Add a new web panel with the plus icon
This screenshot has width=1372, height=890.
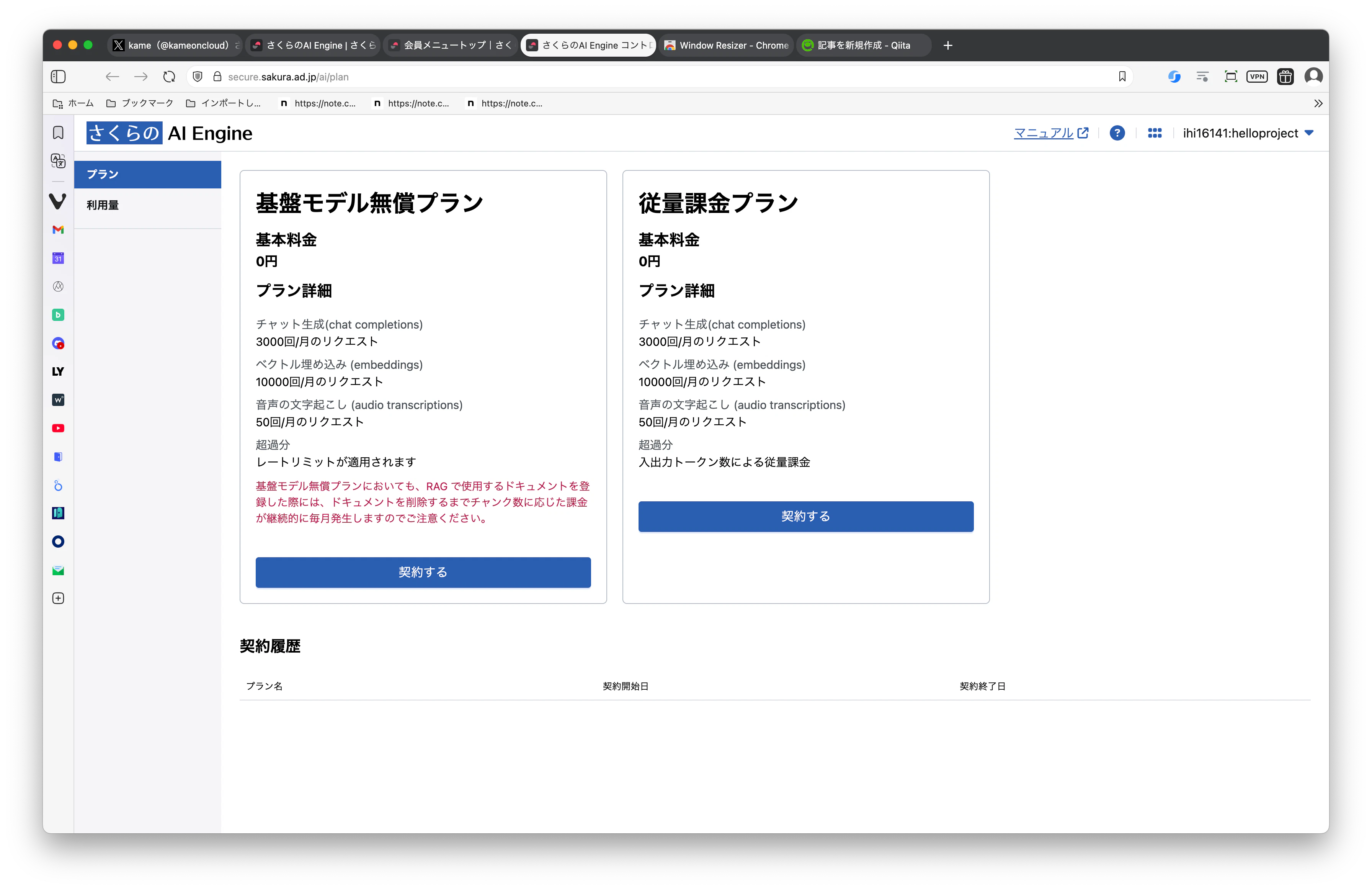coord(58,598)
